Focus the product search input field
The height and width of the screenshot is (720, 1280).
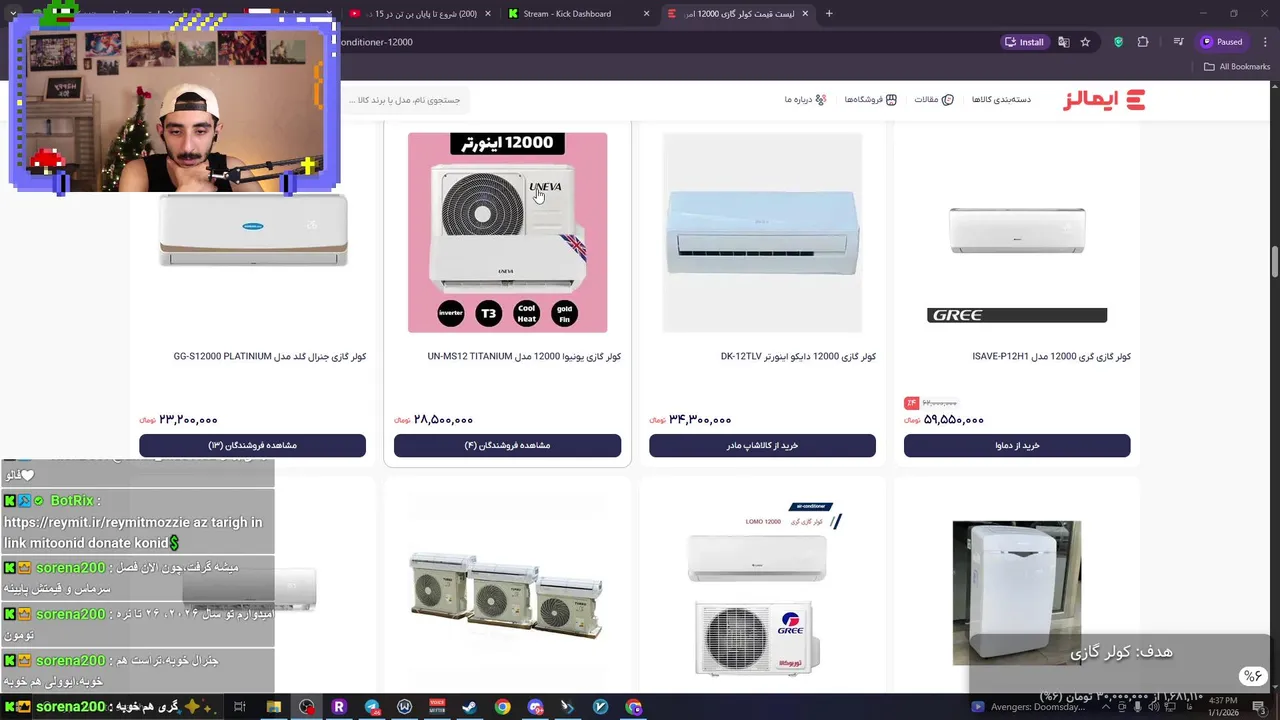[x=405, y=100]
